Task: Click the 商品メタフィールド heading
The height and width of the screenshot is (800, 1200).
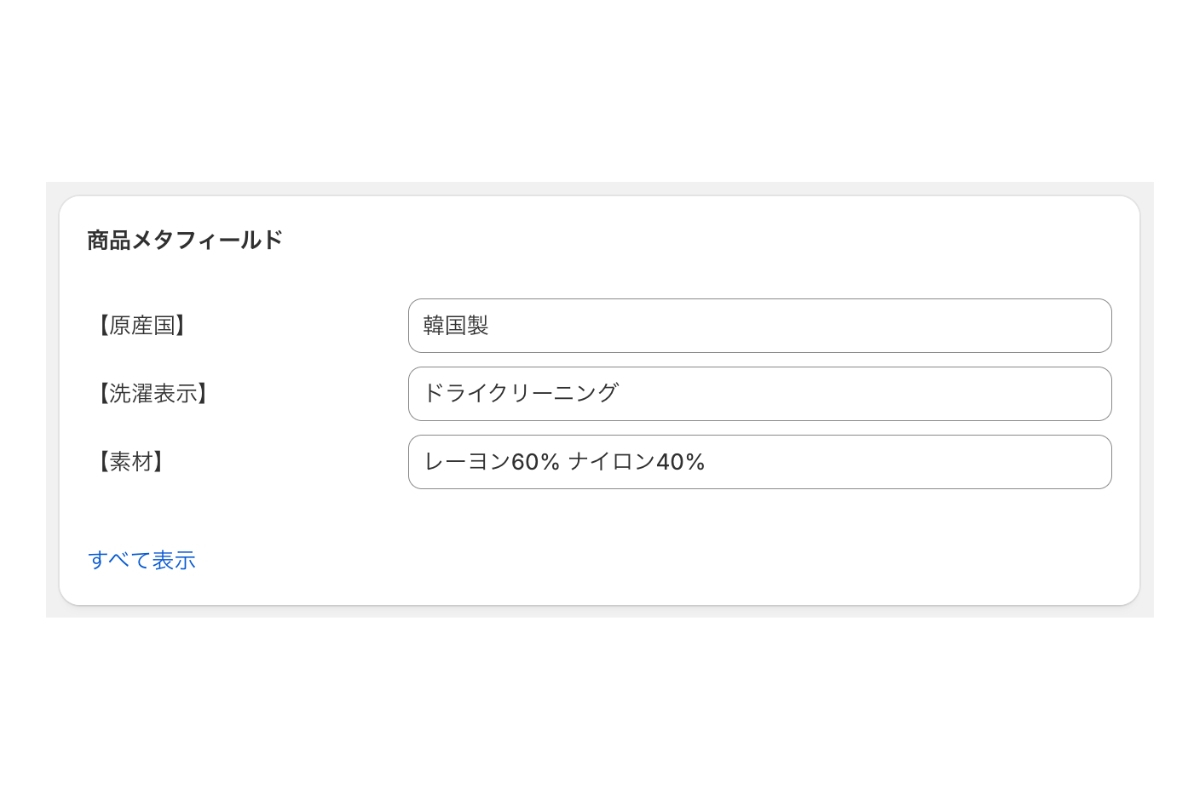Action: click(x=185, y=240)
